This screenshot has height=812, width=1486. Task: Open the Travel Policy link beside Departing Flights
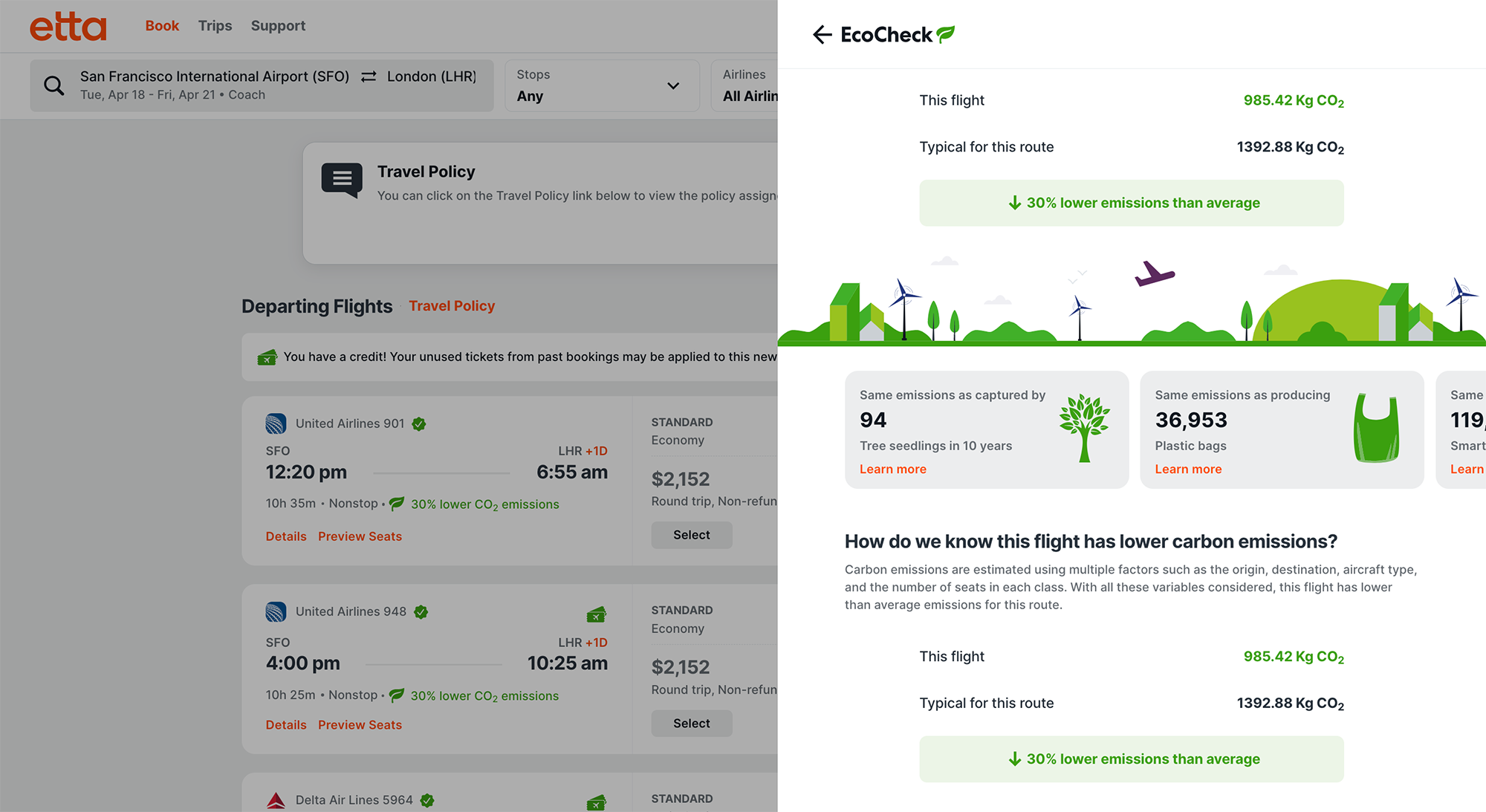(x=452, y=306)
